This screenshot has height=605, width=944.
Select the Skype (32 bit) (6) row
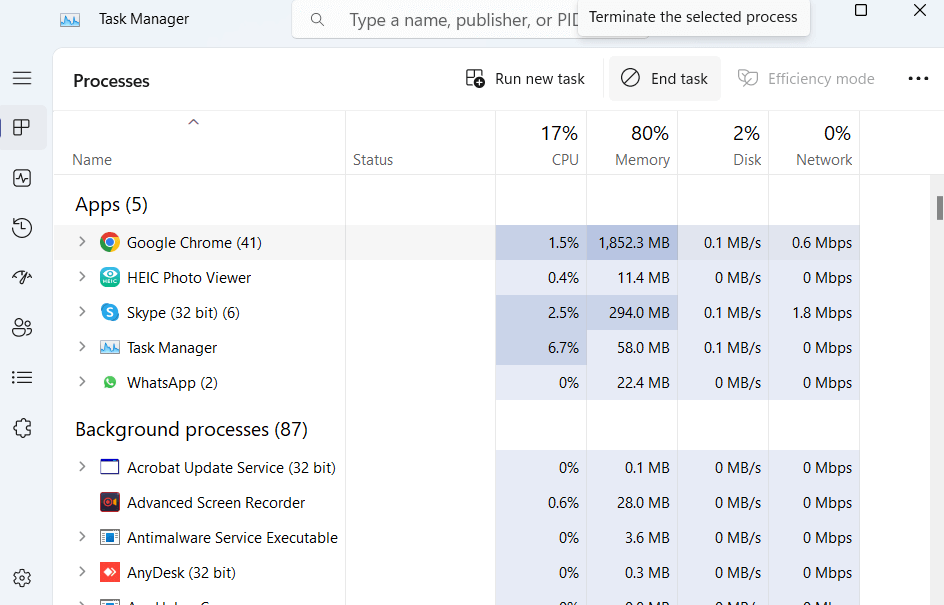point(456,312)
